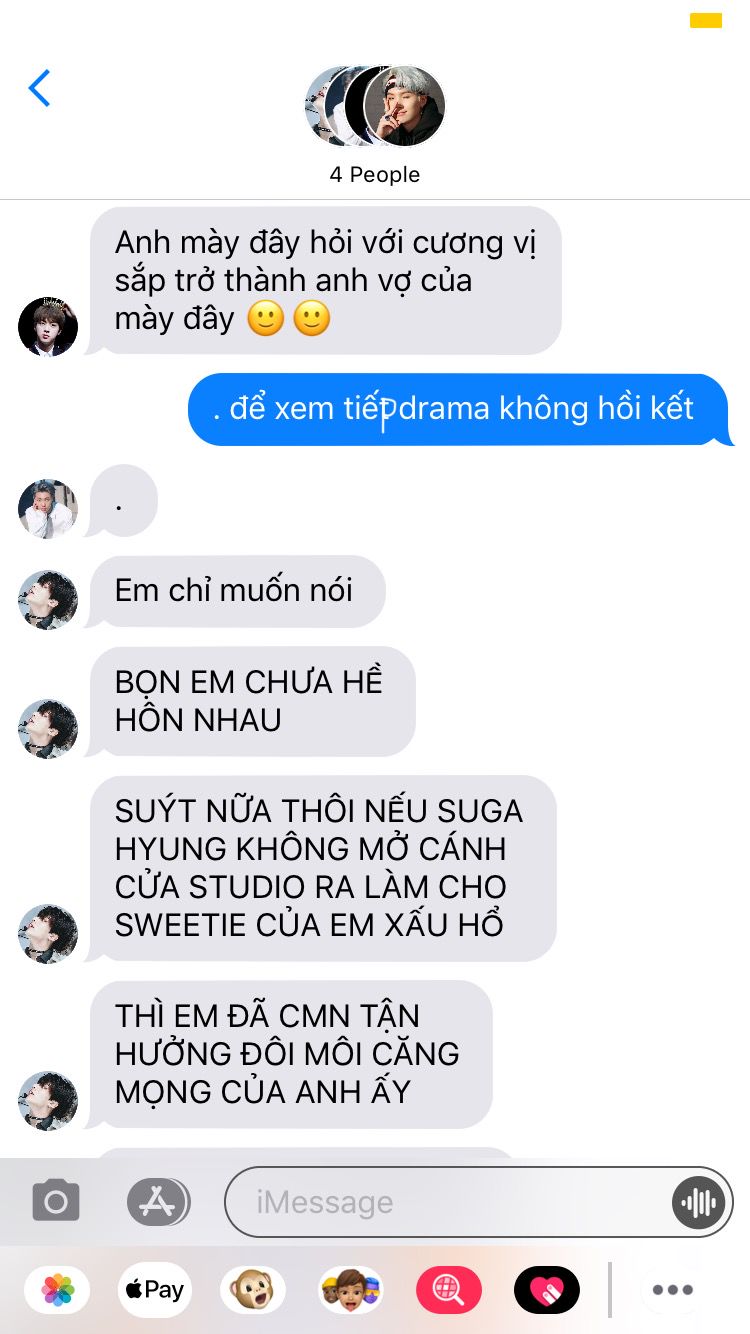Open the monkey Animoji app

click(x=253, y=1290)
